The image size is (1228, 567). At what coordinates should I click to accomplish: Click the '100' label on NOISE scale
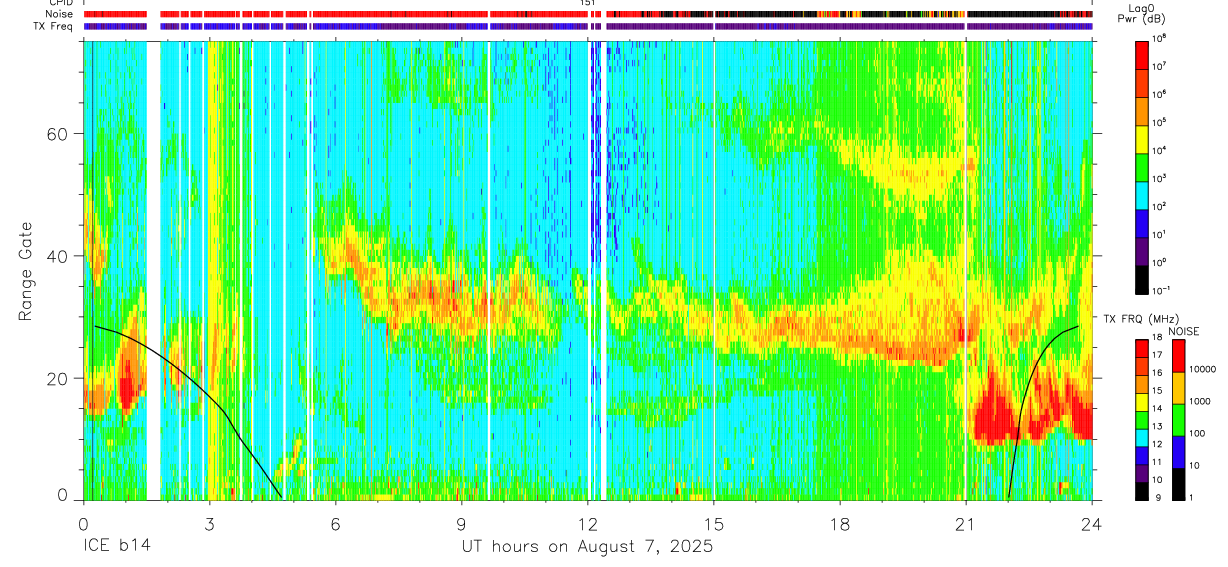(1199, 433)
